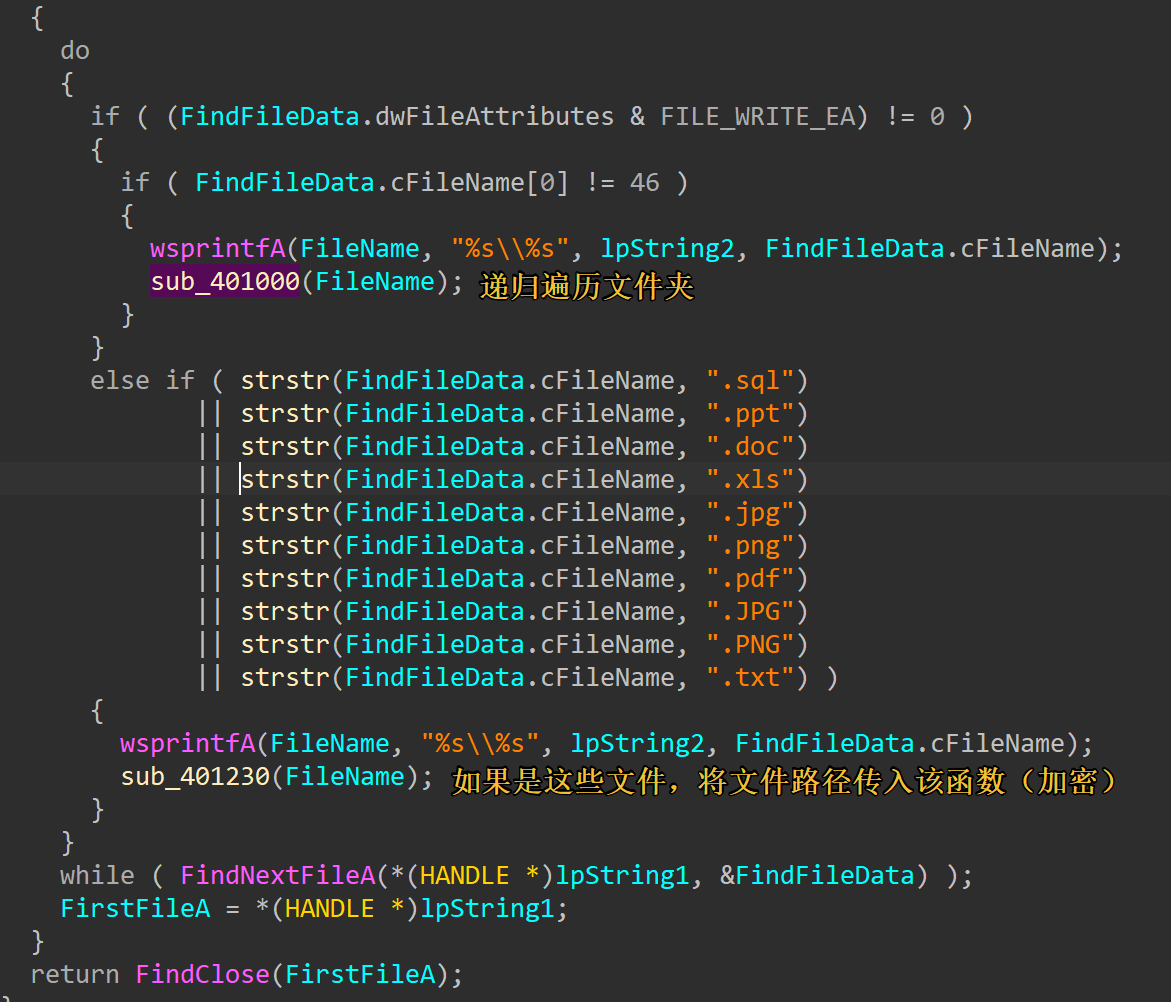The image size is (1171, 1002).
Task: Click the dwFileAttributes field name
Action: (494, 117)
